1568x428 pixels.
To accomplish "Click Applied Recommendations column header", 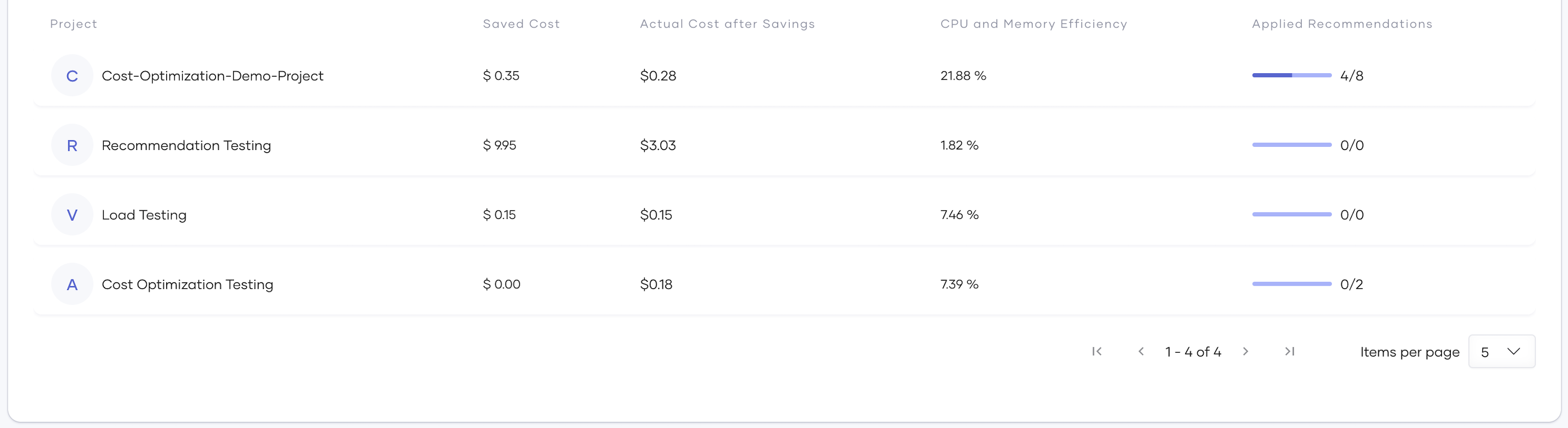I will 1342,24.
